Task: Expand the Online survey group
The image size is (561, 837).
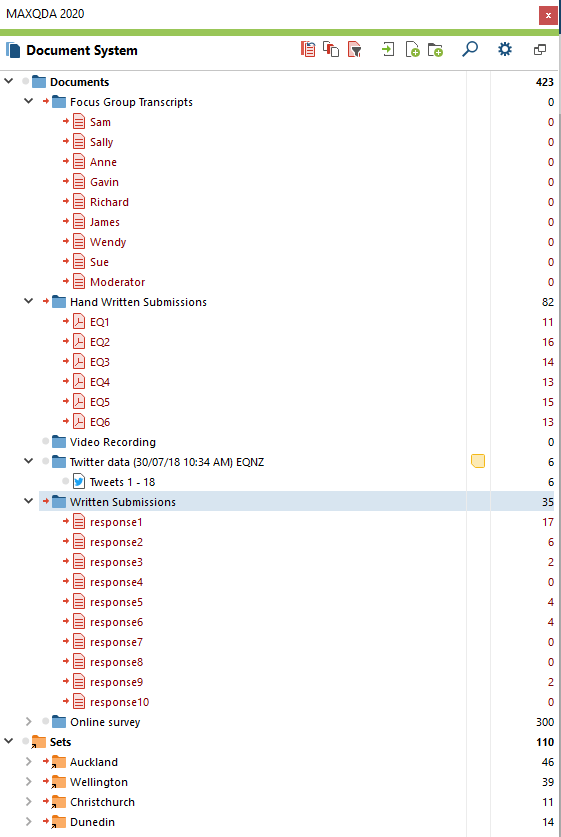Action: [29, 722]
